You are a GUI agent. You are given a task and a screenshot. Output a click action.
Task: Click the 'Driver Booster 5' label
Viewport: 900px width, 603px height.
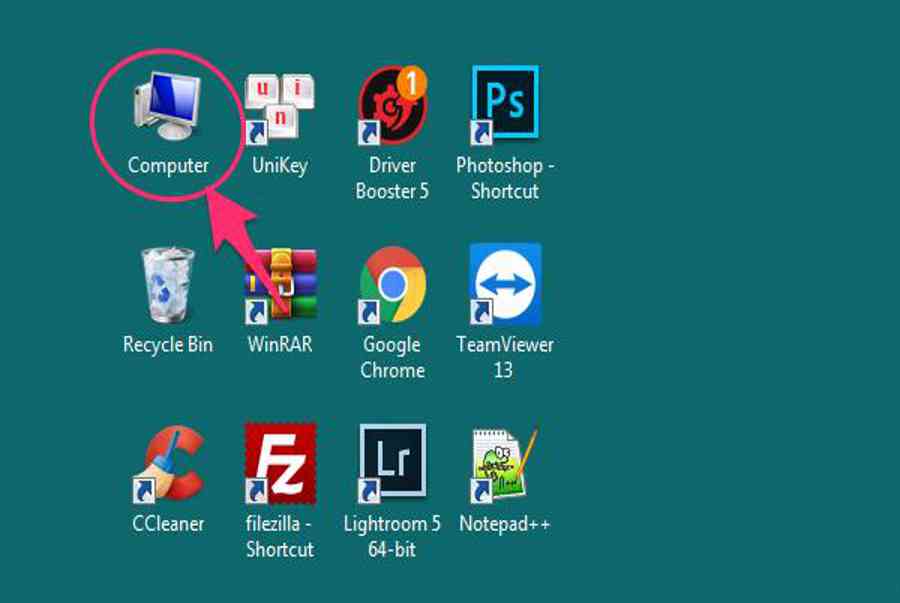(393, 178)
